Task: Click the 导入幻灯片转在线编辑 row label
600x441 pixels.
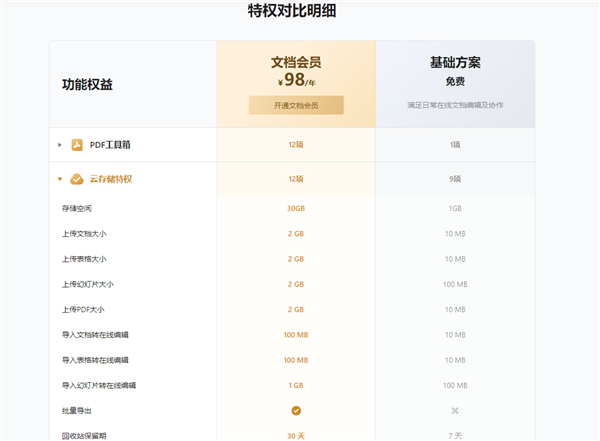Action: click(x=98, y=385)
